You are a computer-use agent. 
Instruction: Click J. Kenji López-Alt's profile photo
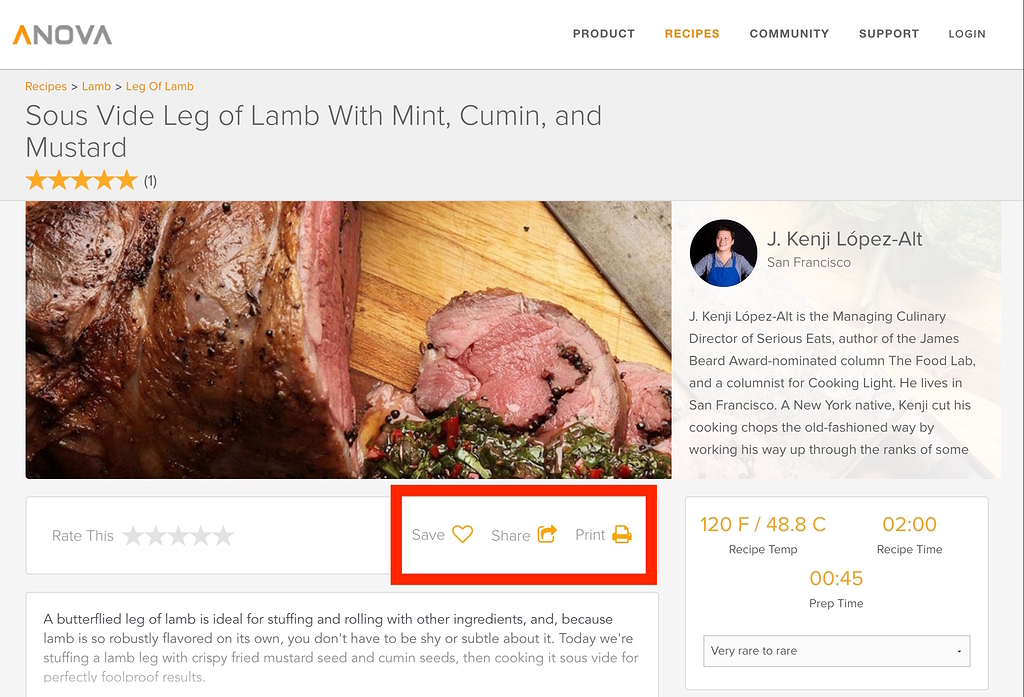pos(723,253)
